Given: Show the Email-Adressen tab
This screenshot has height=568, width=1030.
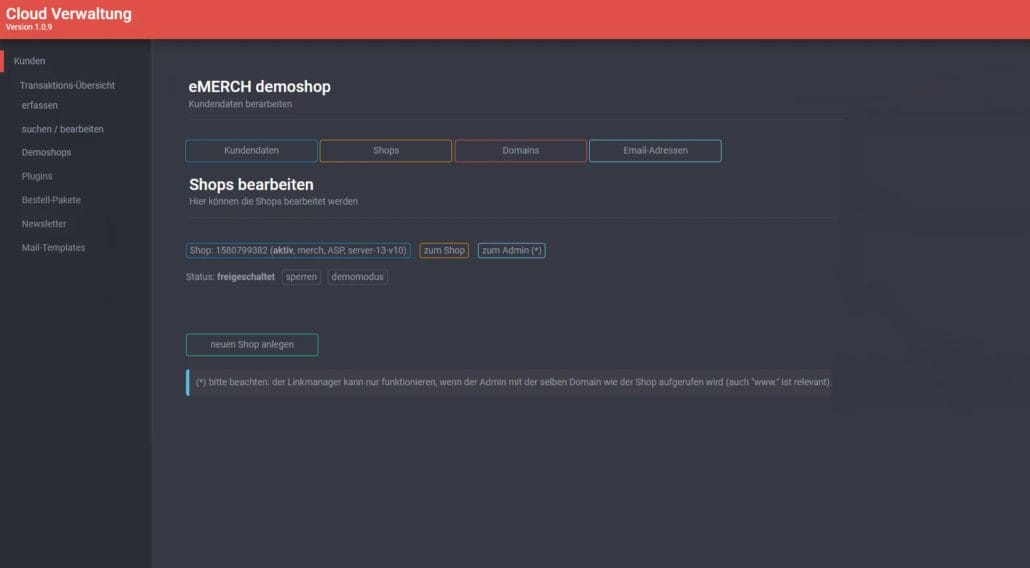Looking at the screenshot, I should point(655,151).
